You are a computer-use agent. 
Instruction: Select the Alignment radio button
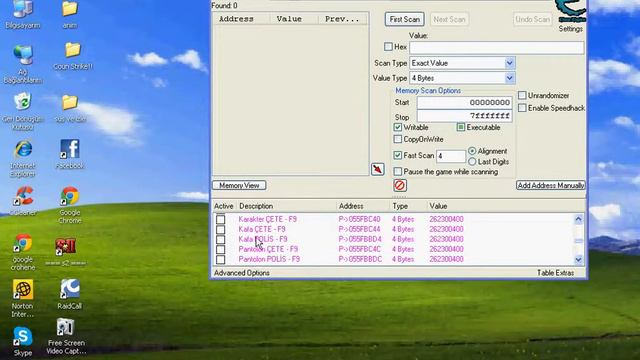click(472, 151)
